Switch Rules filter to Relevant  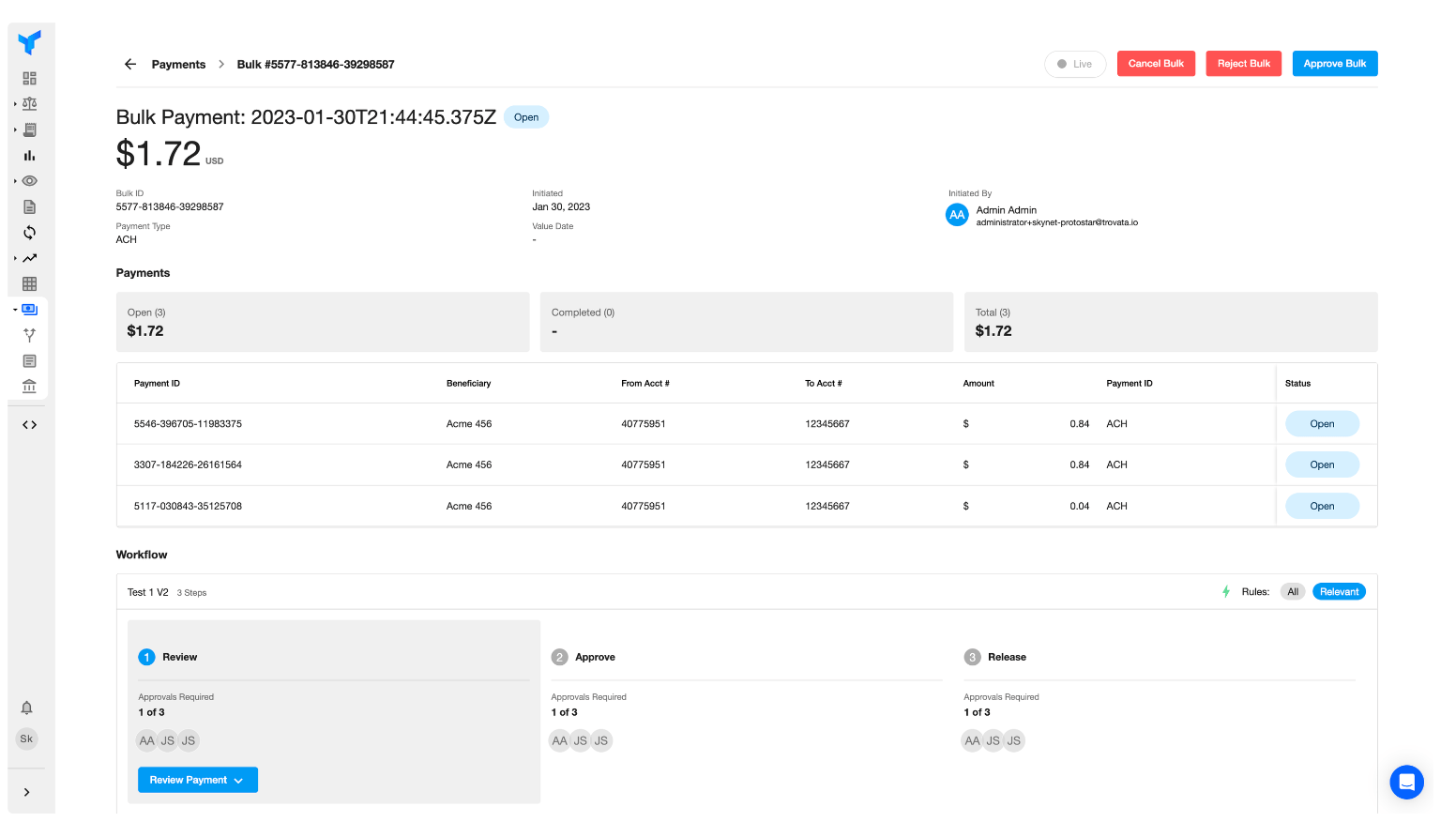(1339, 591)
